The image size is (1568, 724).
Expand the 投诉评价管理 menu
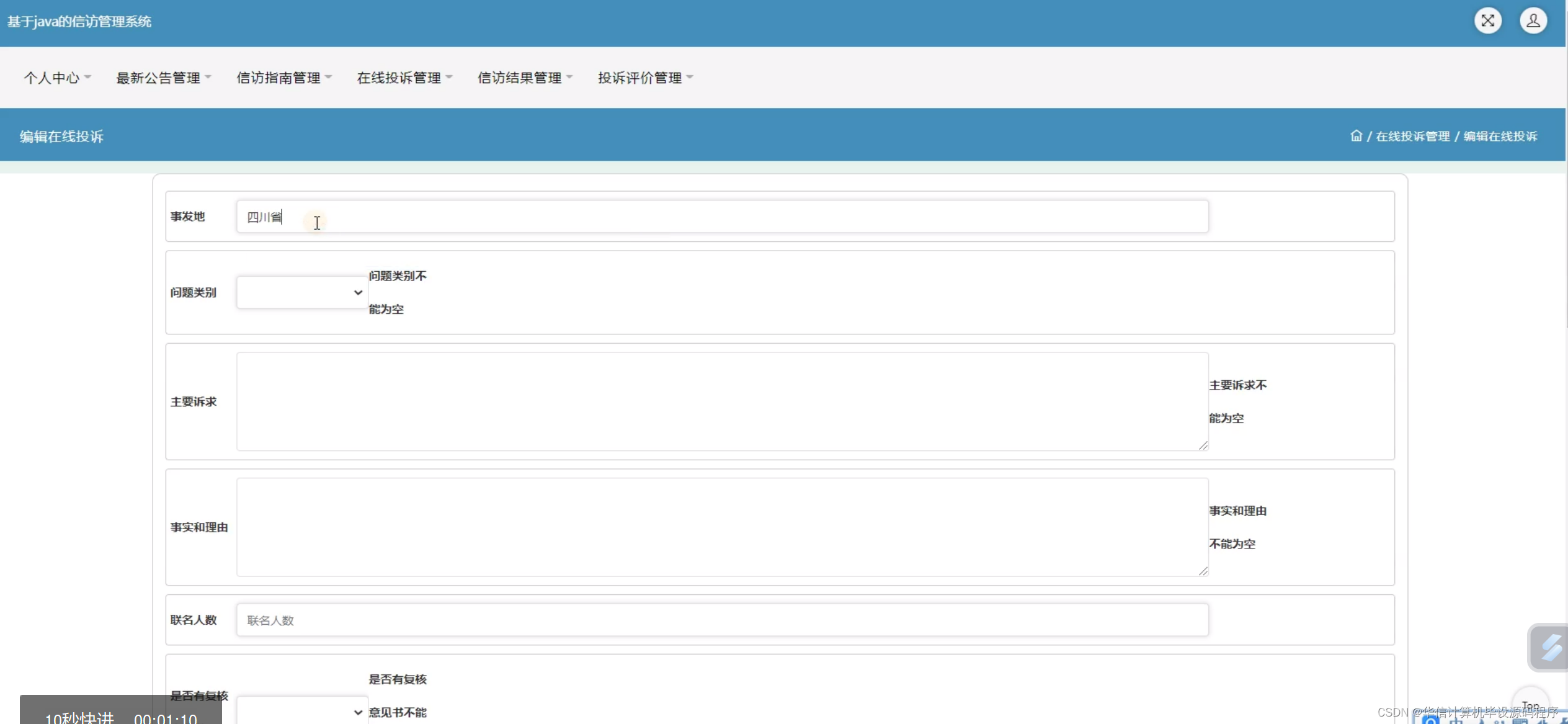[645, 78]
